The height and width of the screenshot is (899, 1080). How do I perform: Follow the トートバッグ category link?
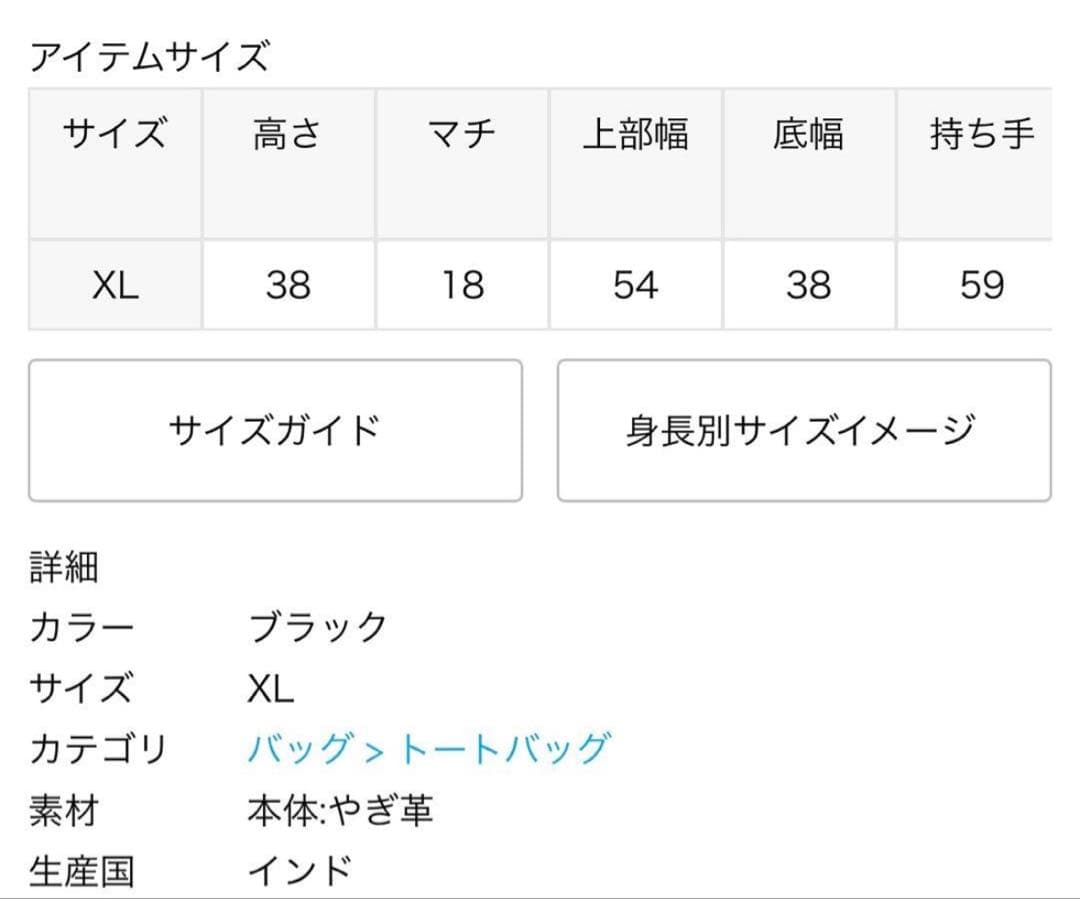pos(504,748)
